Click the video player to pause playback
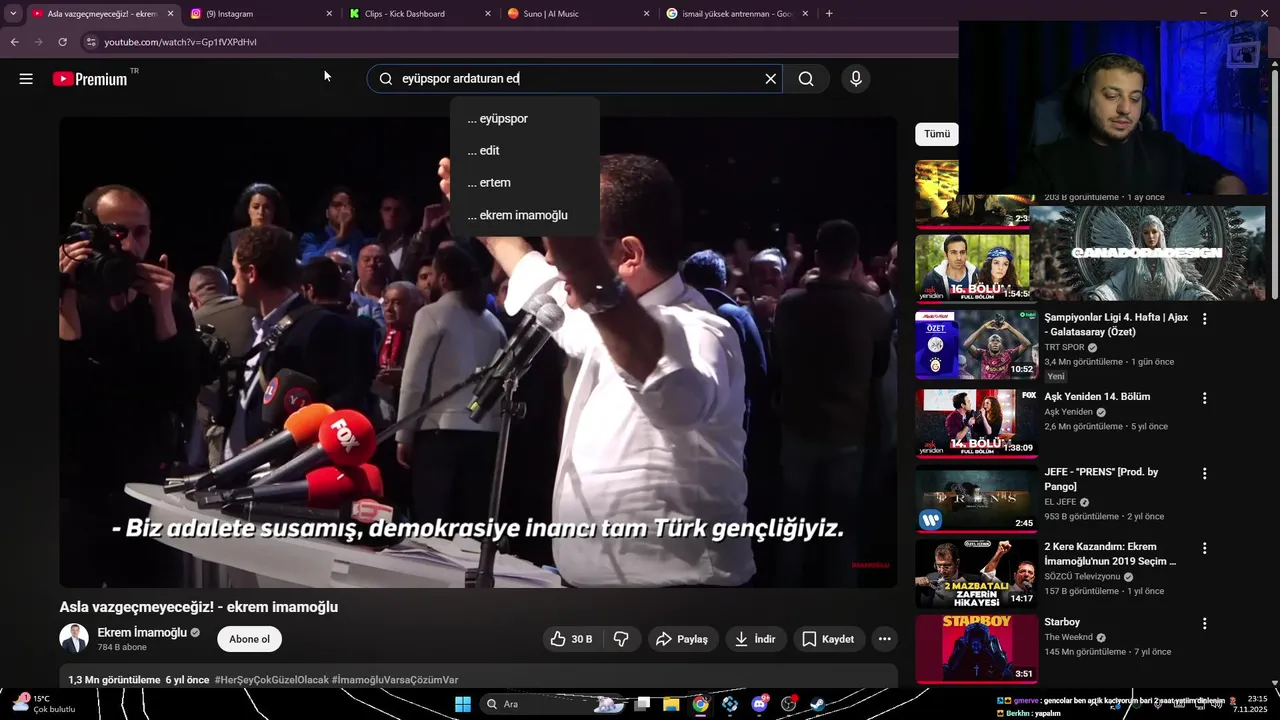 478,352
